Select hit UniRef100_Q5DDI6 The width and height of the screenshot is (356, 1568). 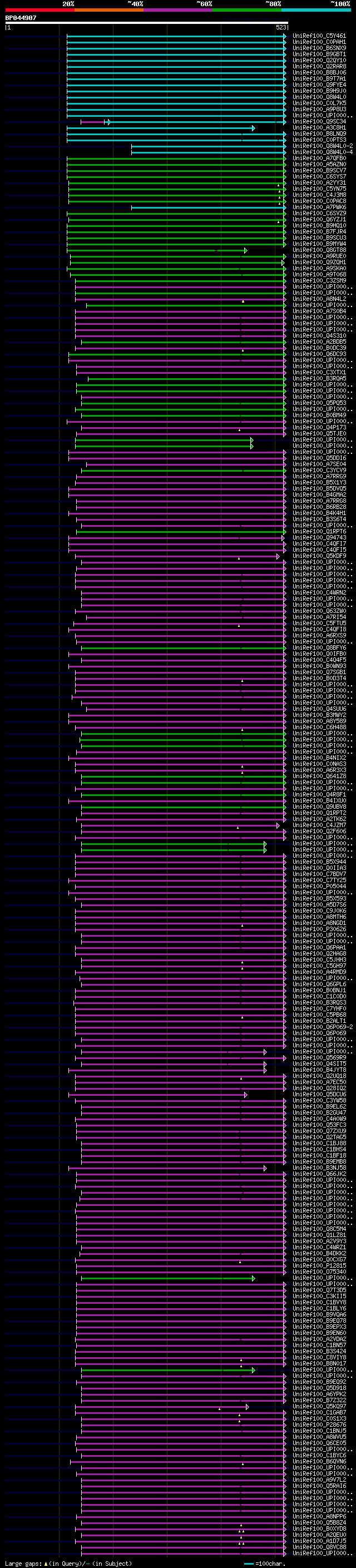(x=319, y=458)
